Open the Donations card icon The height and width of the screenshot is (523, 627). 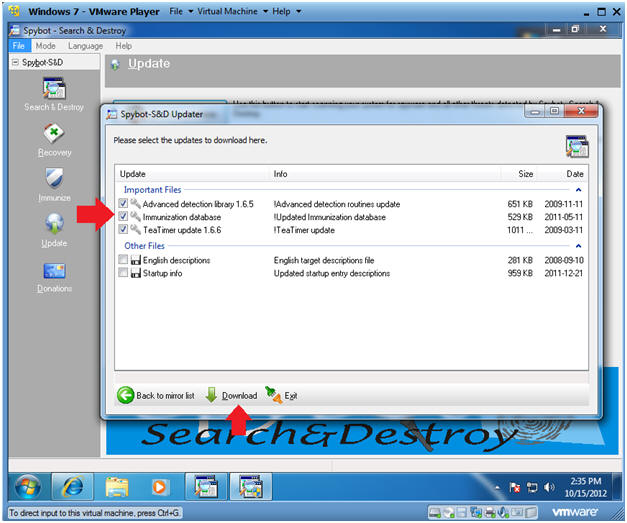[54, 271]
